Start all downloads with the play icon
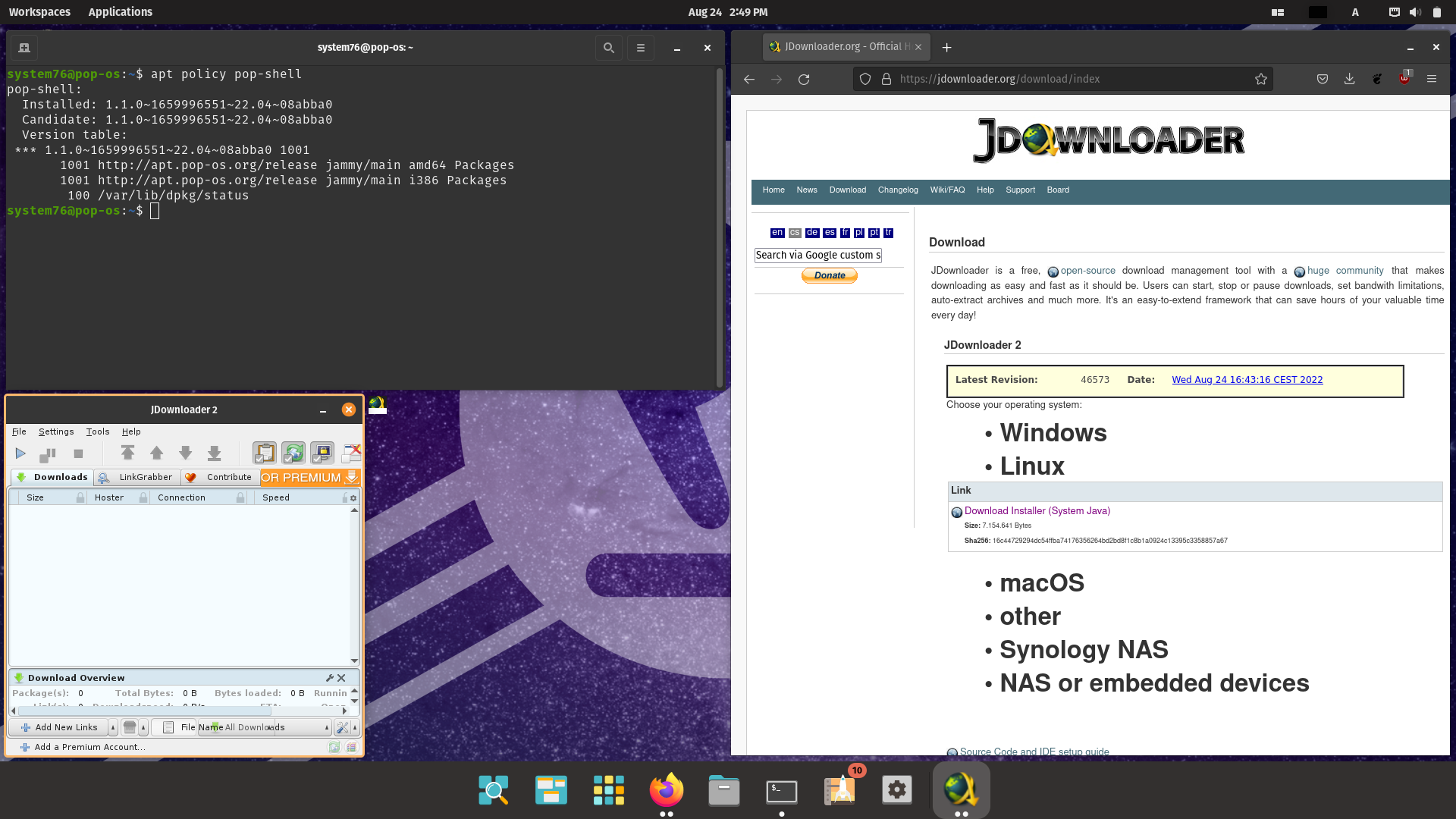 20,453
